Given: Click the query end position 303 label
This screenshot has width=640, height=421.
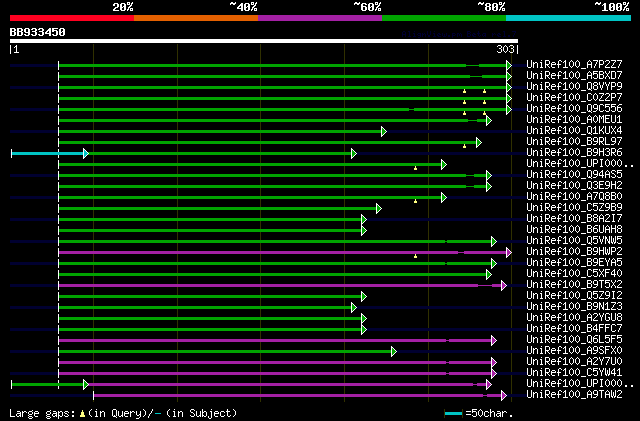Looking at the screenshot, I should [505, 49].
